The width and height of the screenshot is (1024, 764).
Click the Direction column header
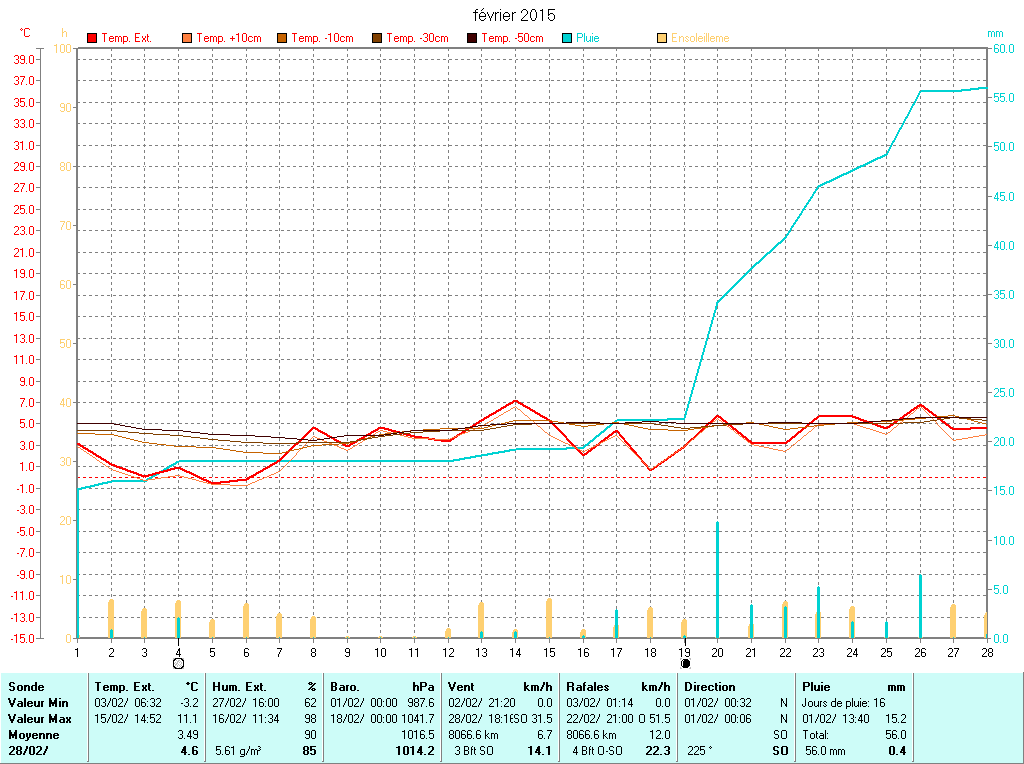(710, 687)
